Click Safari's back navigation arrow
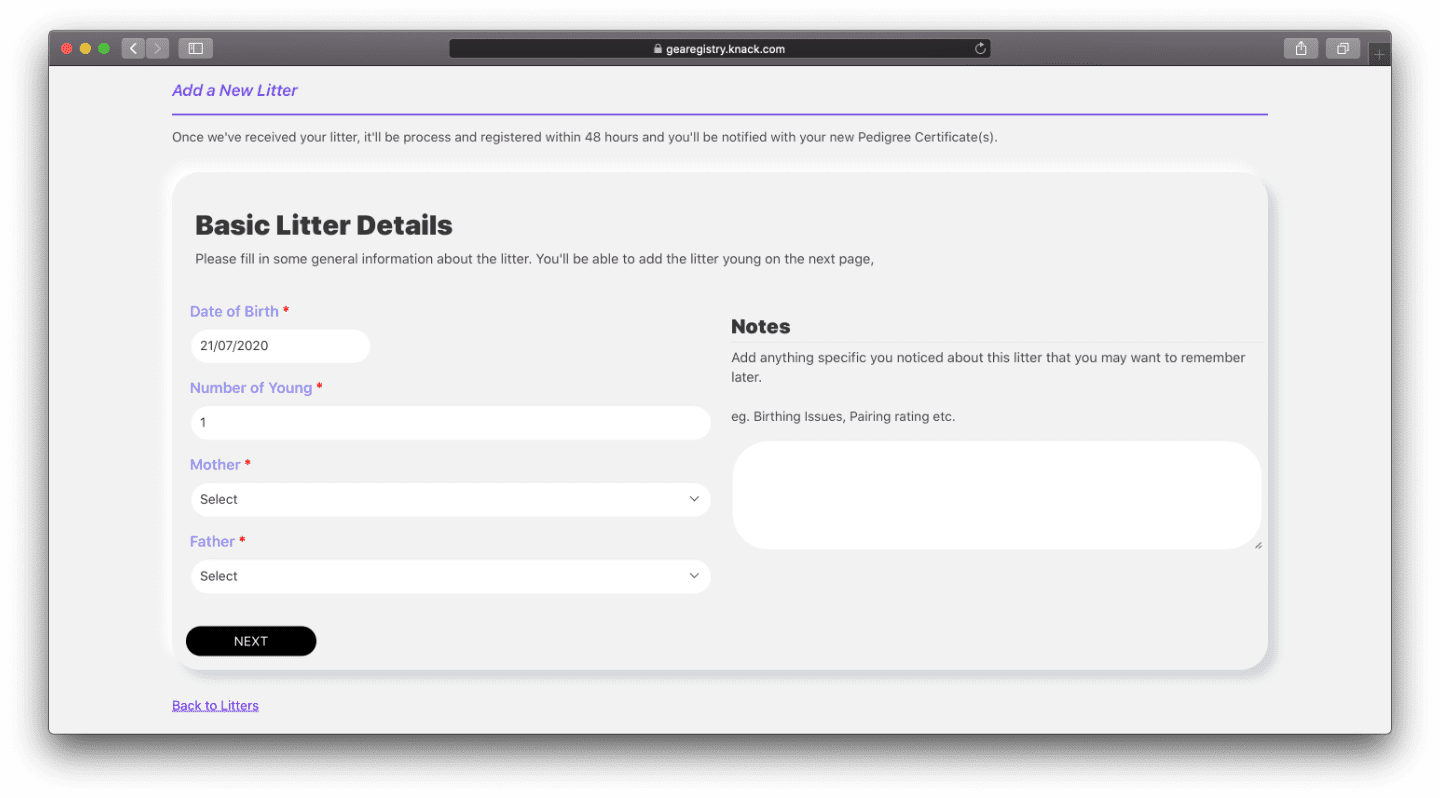Image resolution: width=1440 pixels, height=798 pixels. 133,48
